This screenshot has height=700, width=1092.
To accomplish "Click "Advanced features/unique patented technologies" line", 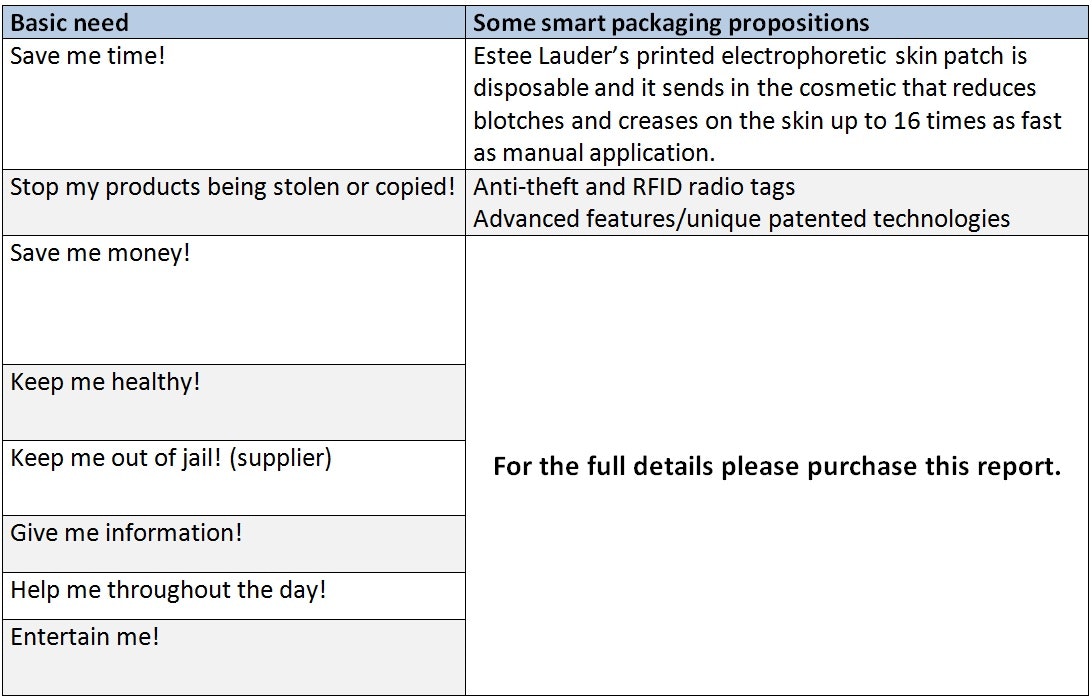I will [x=741, y=219].
